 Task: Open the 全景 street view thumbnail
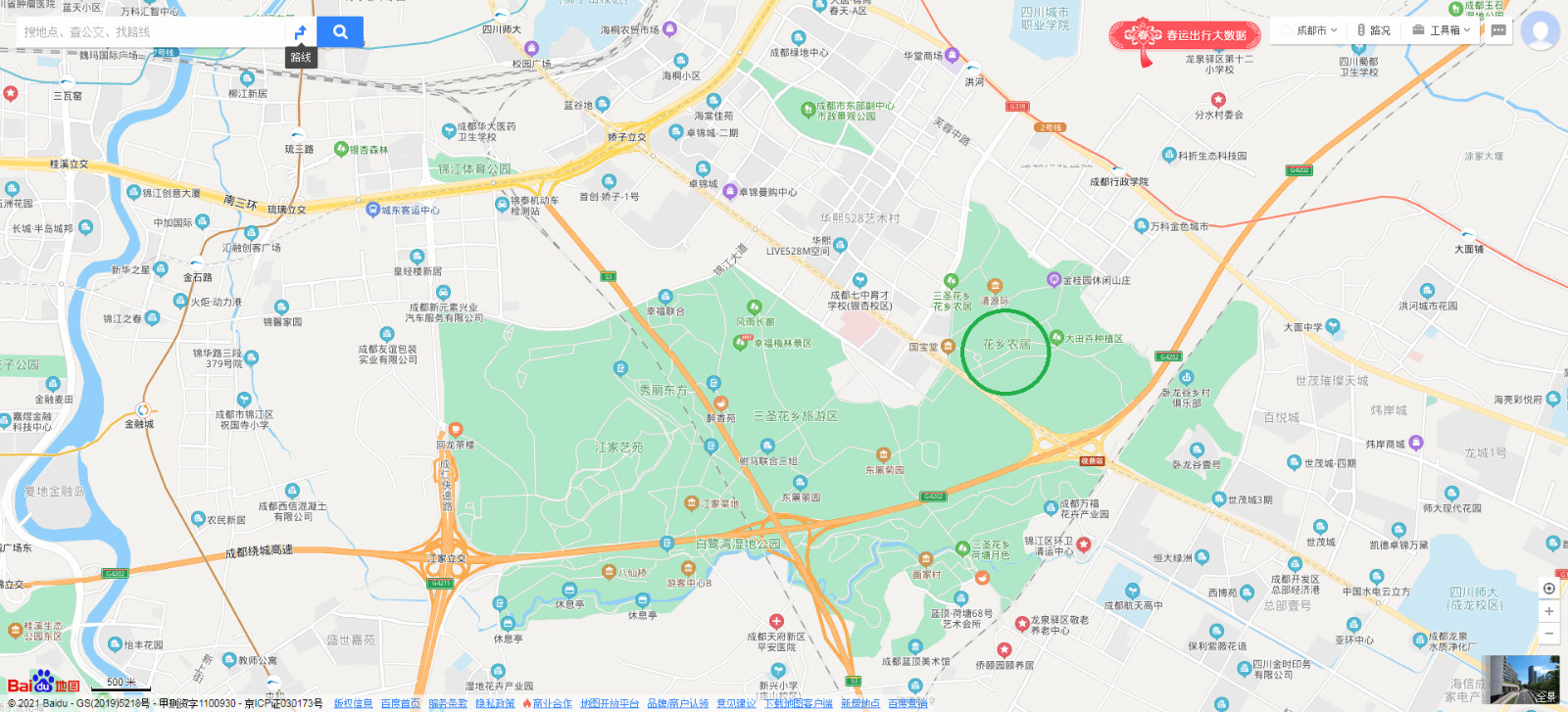pyautogui.click(x=1521, y=681)
